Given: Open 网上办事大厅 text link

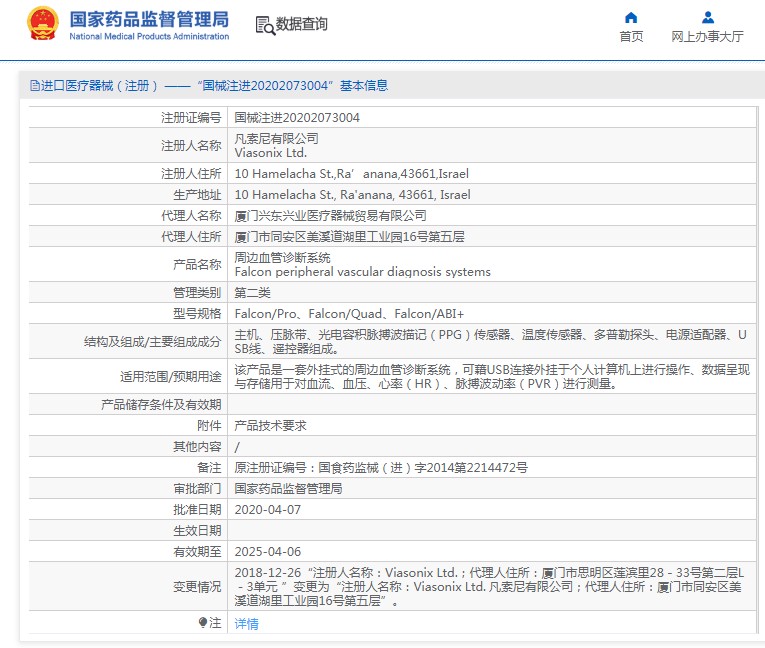Looking at the screenshot, I should coord(707,37).
